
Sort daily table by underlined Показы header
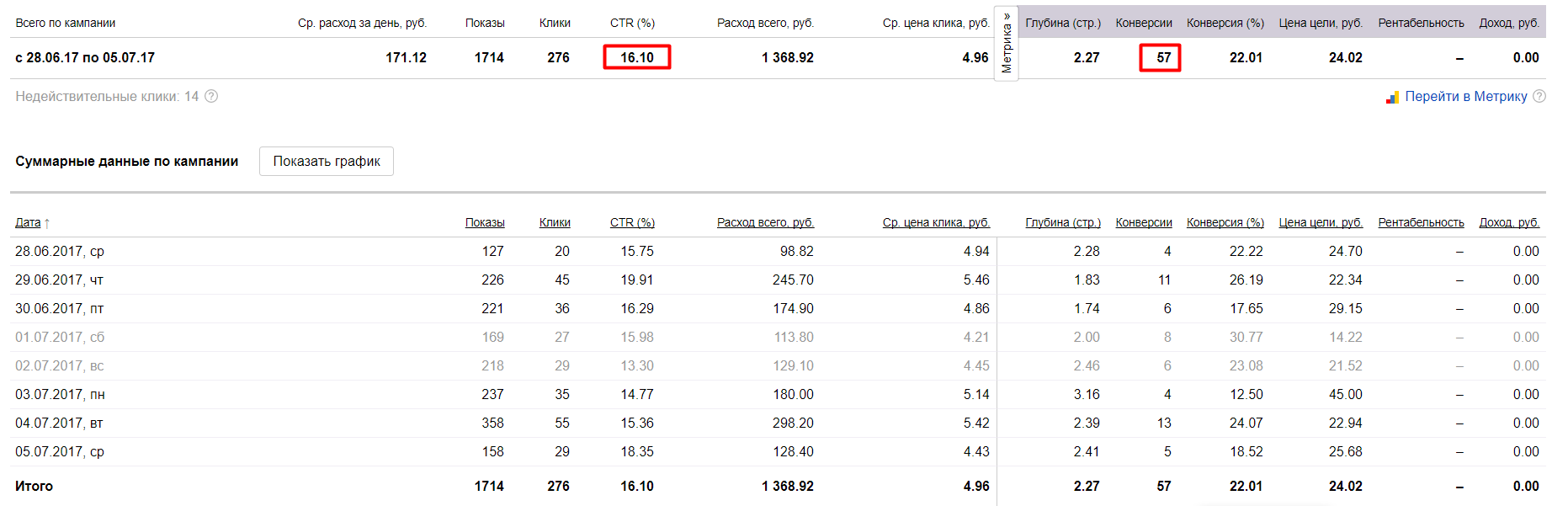pos(485,222)
